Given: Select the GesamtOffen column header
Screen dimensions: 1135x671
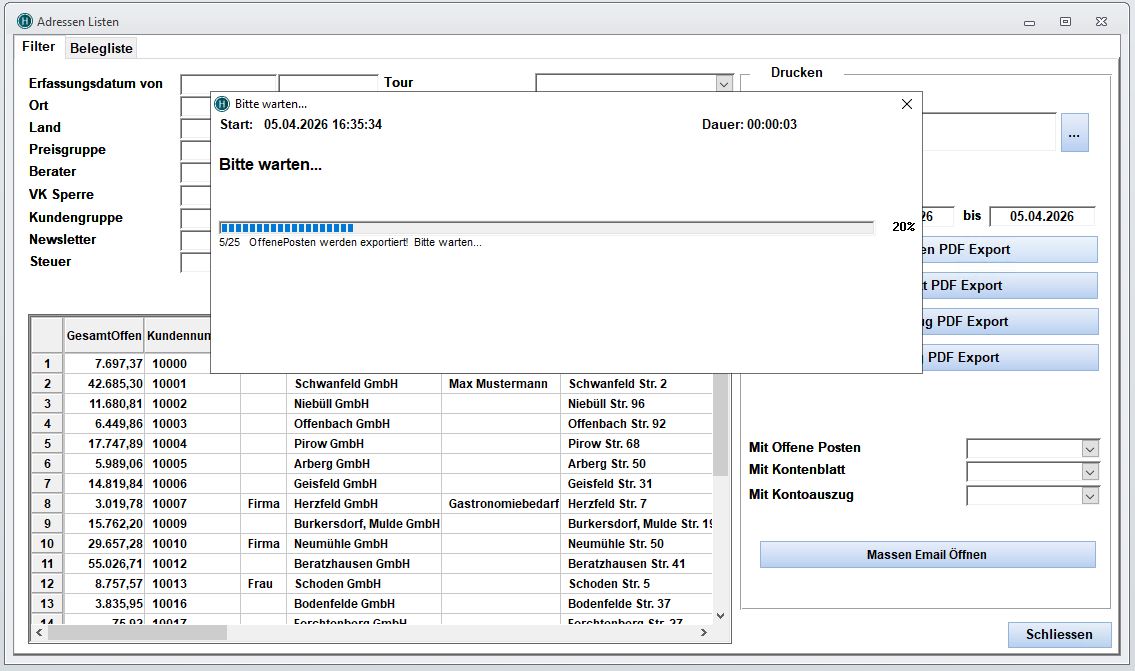Looking at the screenshot, I should pos(104,336).
